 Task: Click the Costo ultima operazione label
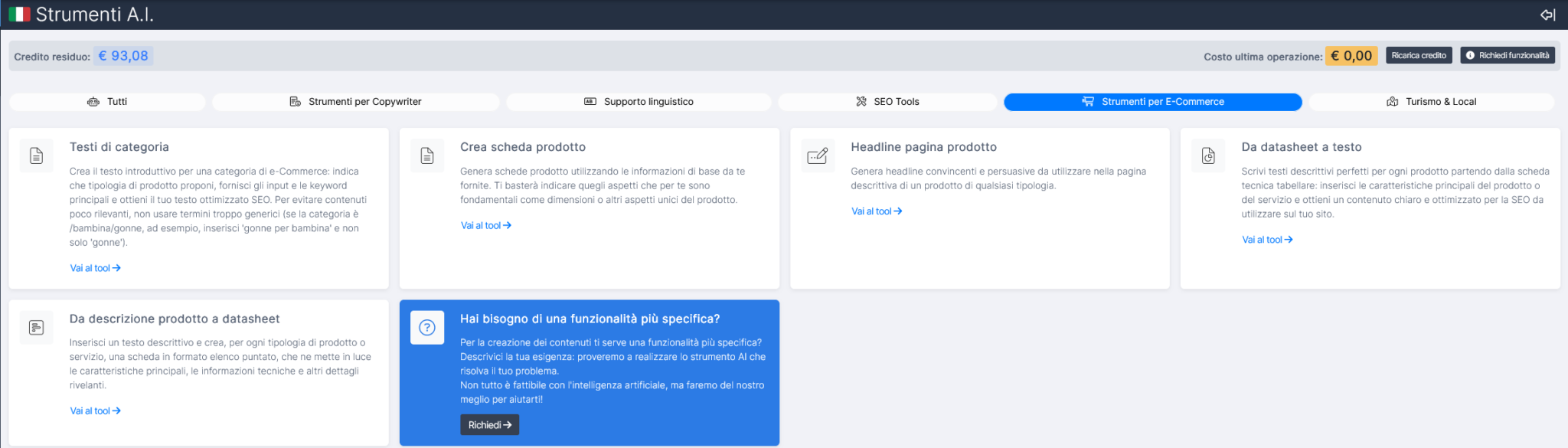point(1263,57)
